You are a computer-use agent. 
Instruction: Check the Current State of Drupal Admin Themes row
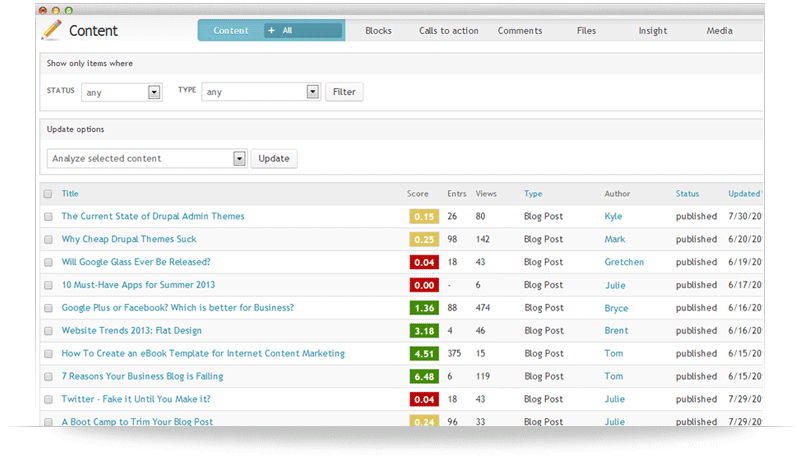(x=48, y=217)
